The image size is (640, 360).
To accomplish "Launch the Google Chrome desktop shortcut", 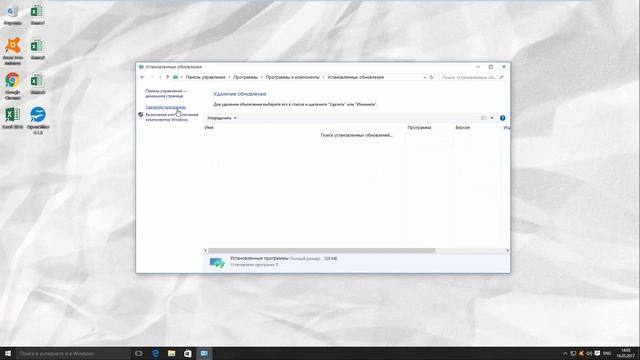I will pyautogui.click(x=13, y=85).
